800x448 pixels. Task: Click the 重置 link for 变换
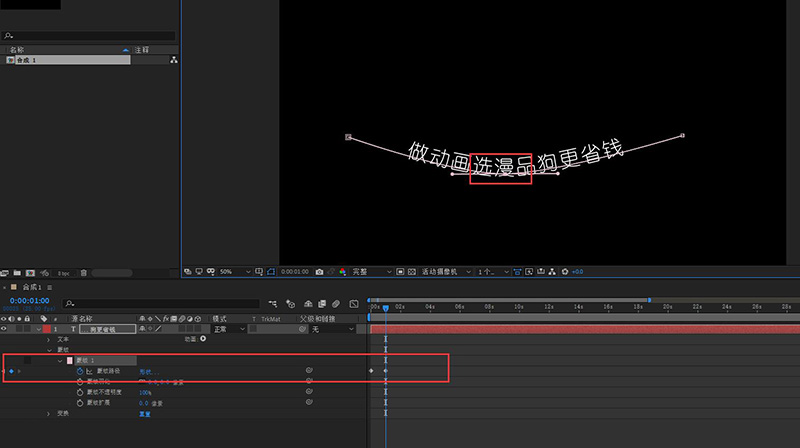point(145,414)
